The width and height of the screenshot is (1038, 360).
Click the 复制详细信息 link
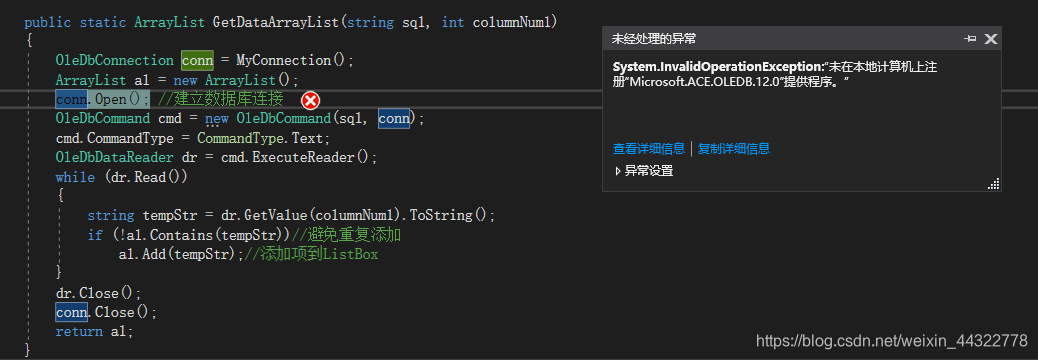pos(733,149)
